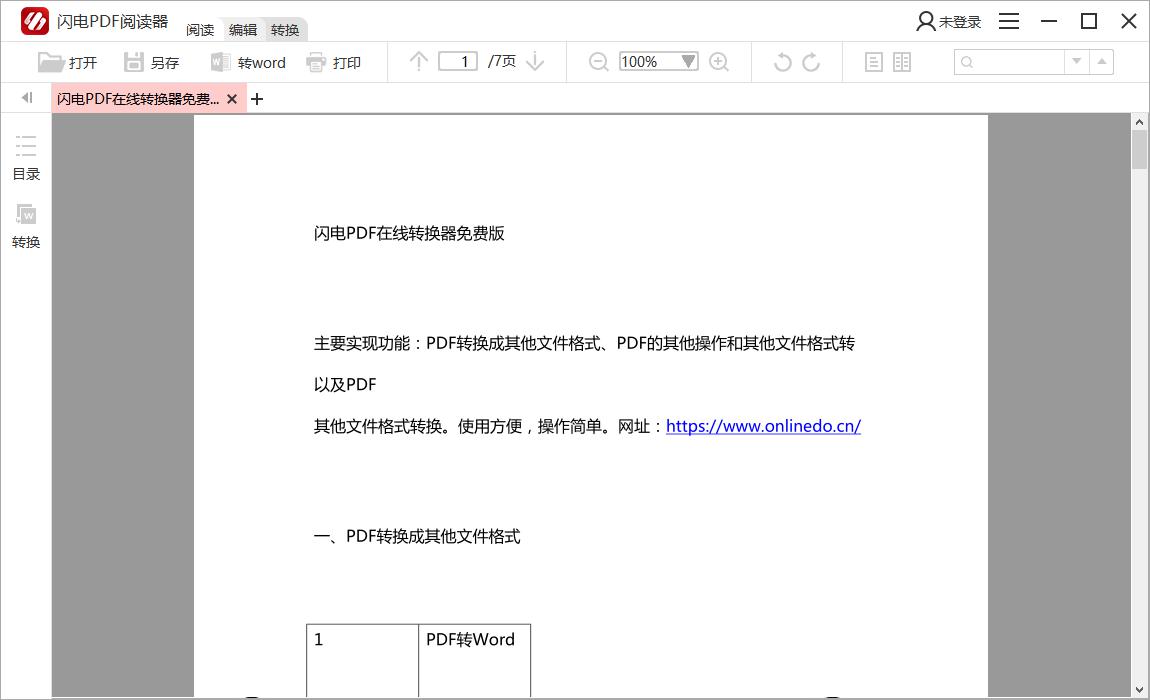The height and width of the screenshot is (700, 1150).
Task: Close the open document tab
Action: coord(232,99)
